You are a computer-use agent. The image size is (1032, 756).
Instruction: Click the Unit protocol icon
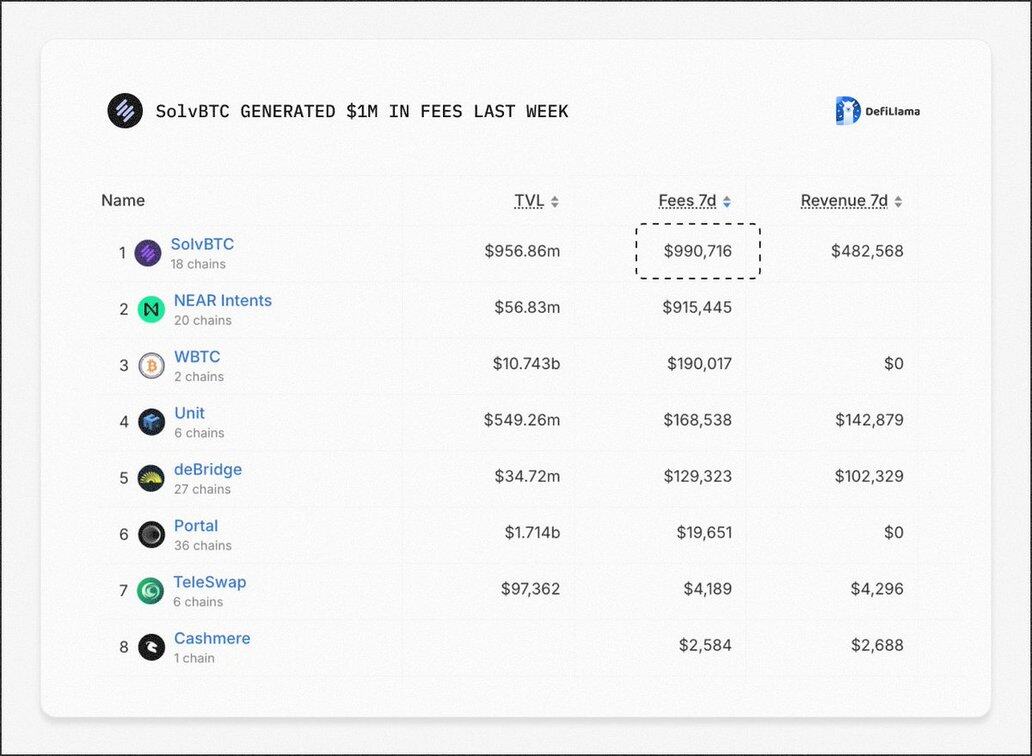click(x=151, y=422)
